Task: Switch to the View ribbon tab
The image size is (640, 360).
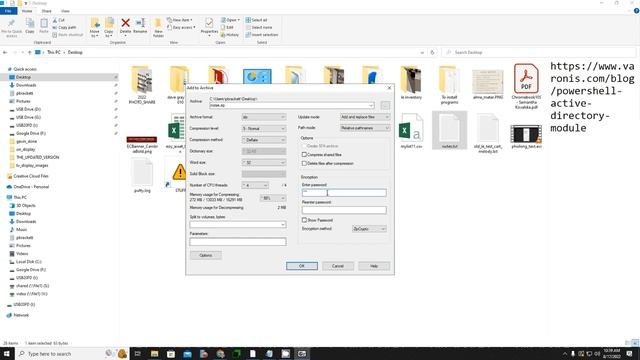Action: pos(65,11)
